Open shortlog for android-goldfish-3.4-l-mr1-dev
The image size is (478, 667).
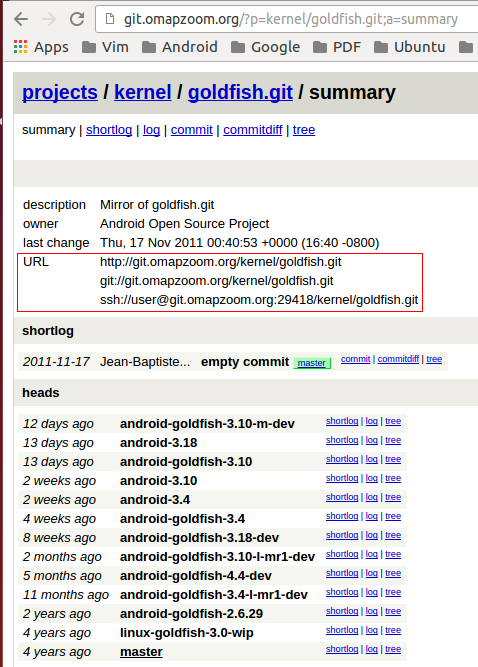342,592
